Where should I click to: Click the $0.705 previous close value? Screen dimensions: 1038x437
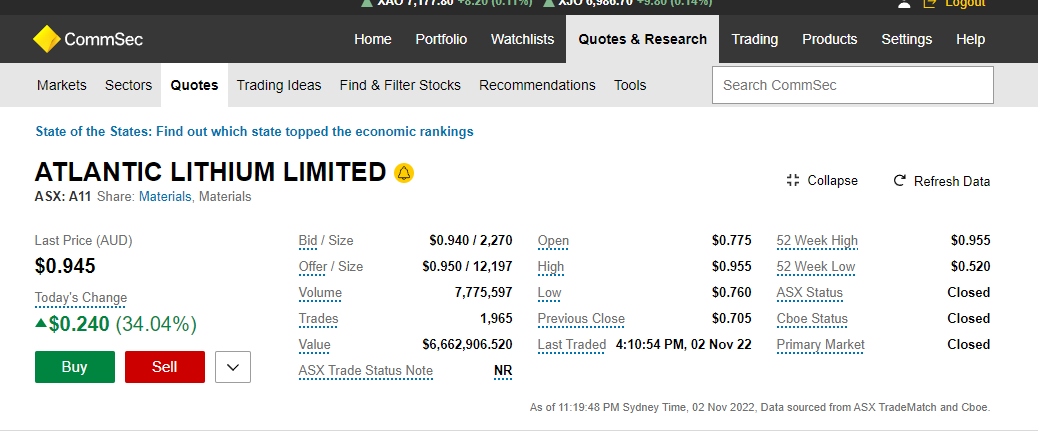tap(732, 318)
